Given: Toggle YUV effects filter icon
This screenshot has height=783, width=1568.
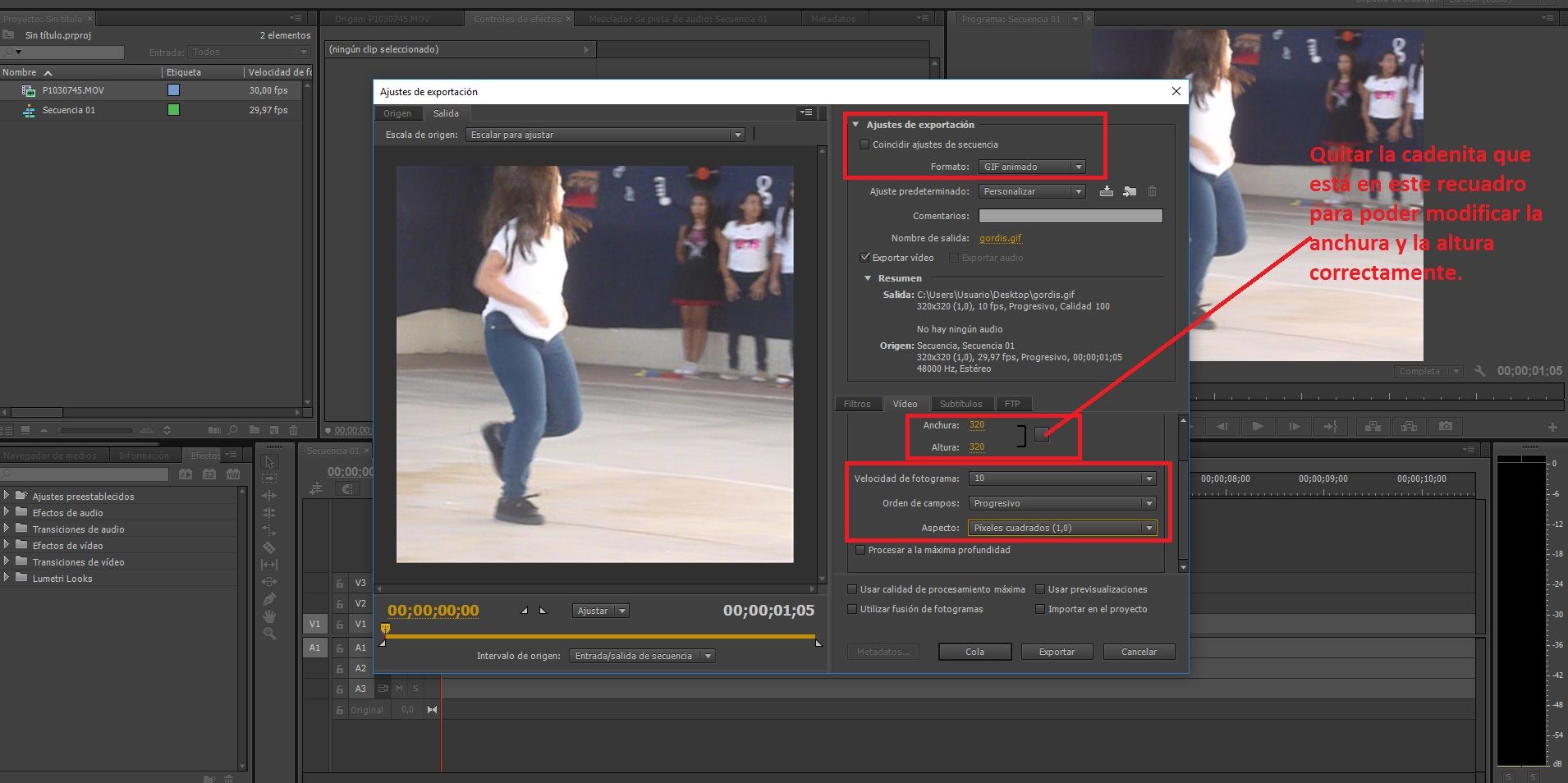Looking at the screenshot, I should (x=233, y=474).
